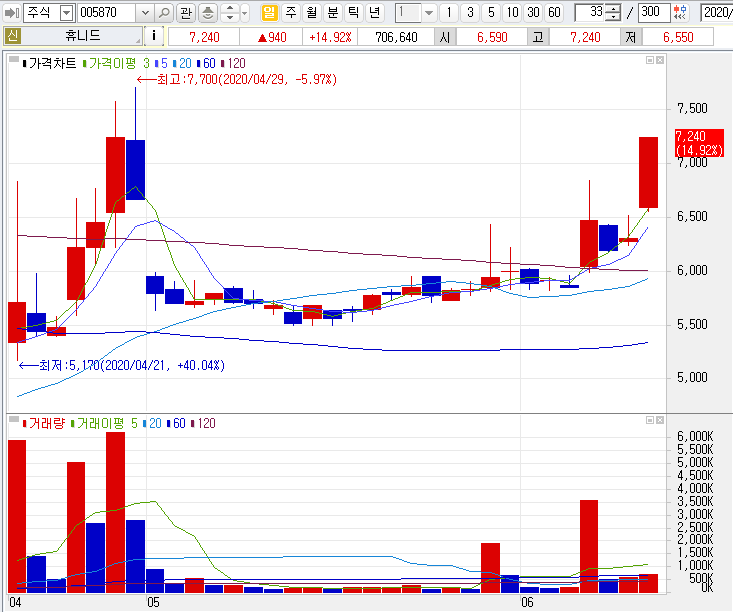Select the 일 daily chart period
The width and height of the screenshot is (733, 612).
point(269,12)
